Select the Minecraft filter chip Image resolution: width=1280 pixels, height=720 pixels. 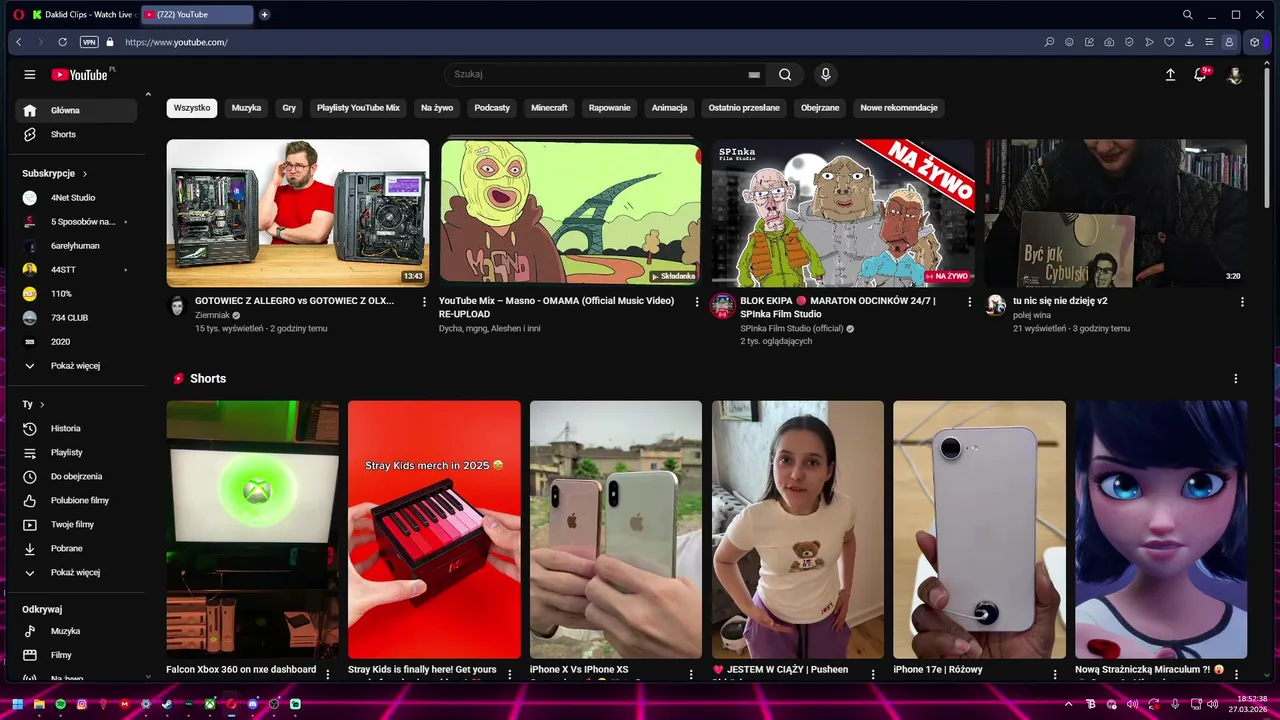(549, 108)
